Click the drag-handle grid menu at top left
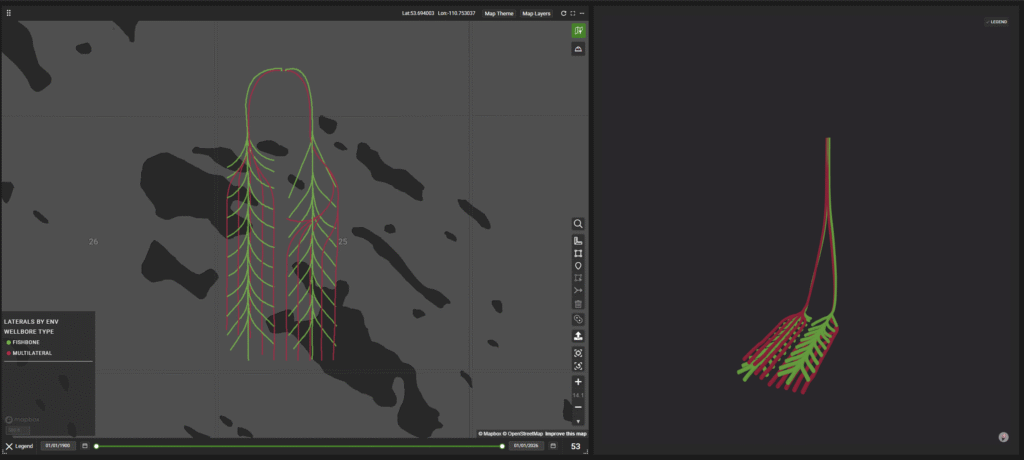This screenshot has height=460, width=1024. pyautogui.click(x=8, y=13)
